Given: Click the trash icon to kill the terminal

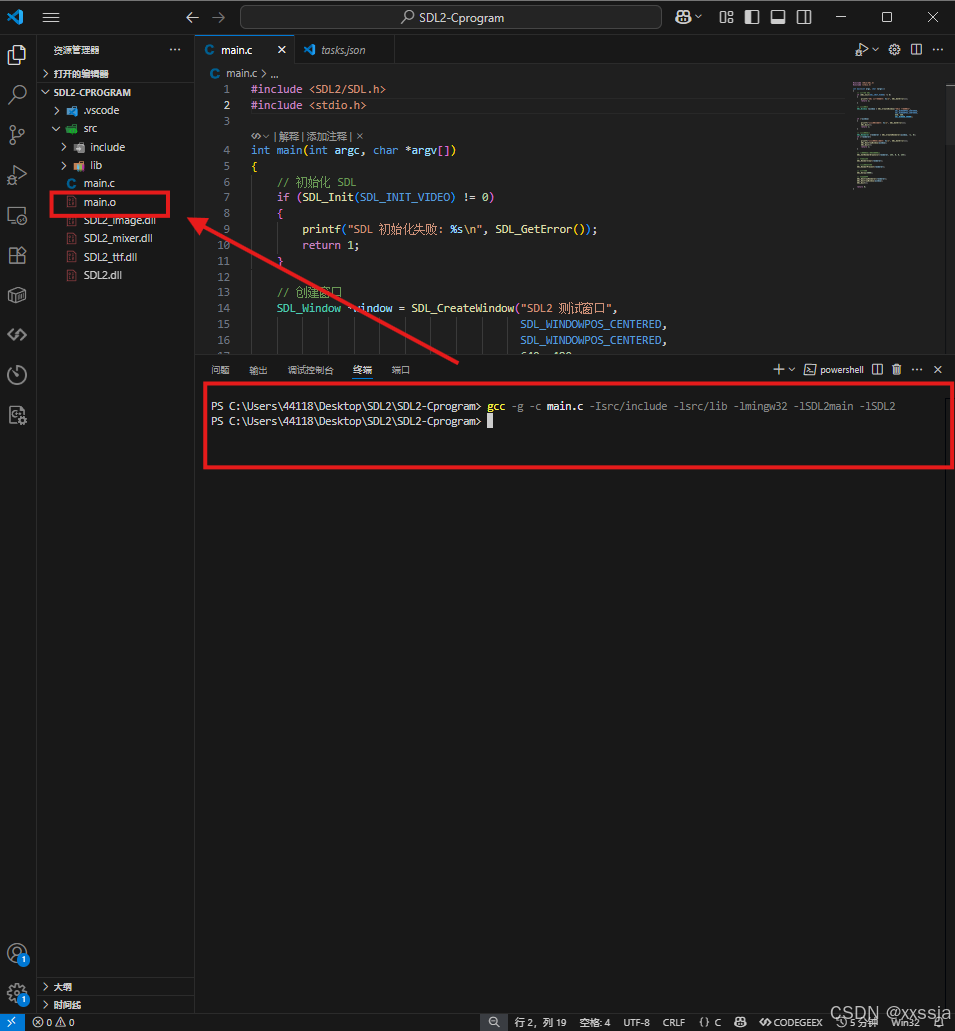Looking at the screenshot, I should (896, 369).
